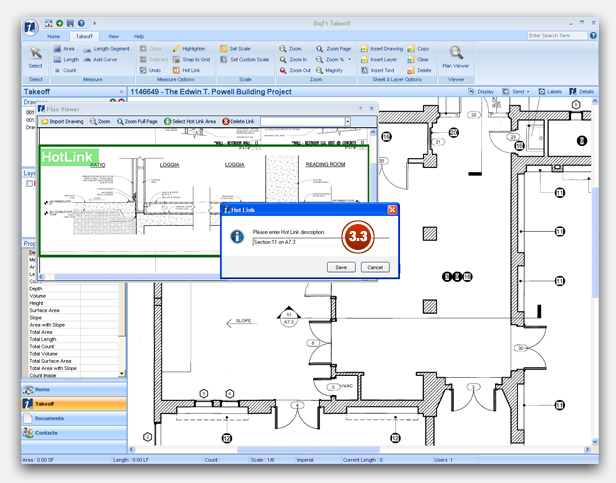616x483 pixels.
Task: Click Insert Drawing
Action: (x=382, y=49)
